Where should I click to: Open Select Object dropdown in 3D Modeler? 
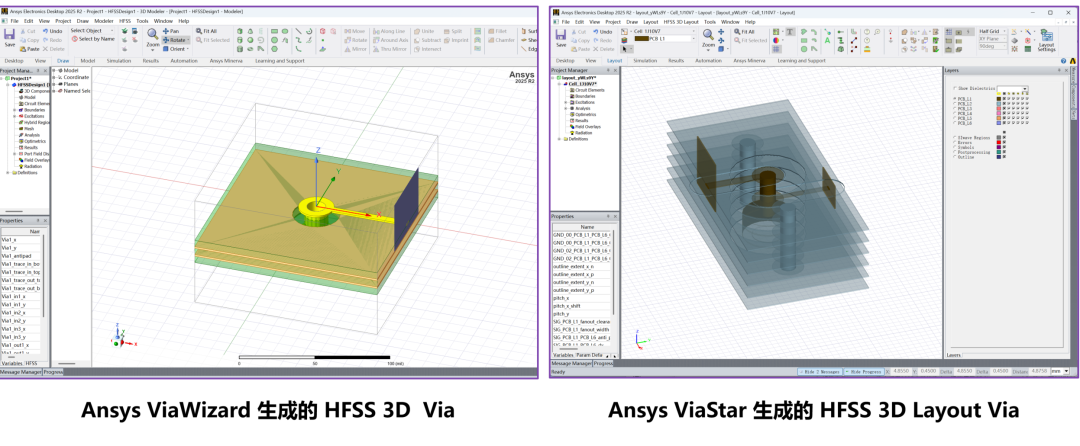click(92, 31)
